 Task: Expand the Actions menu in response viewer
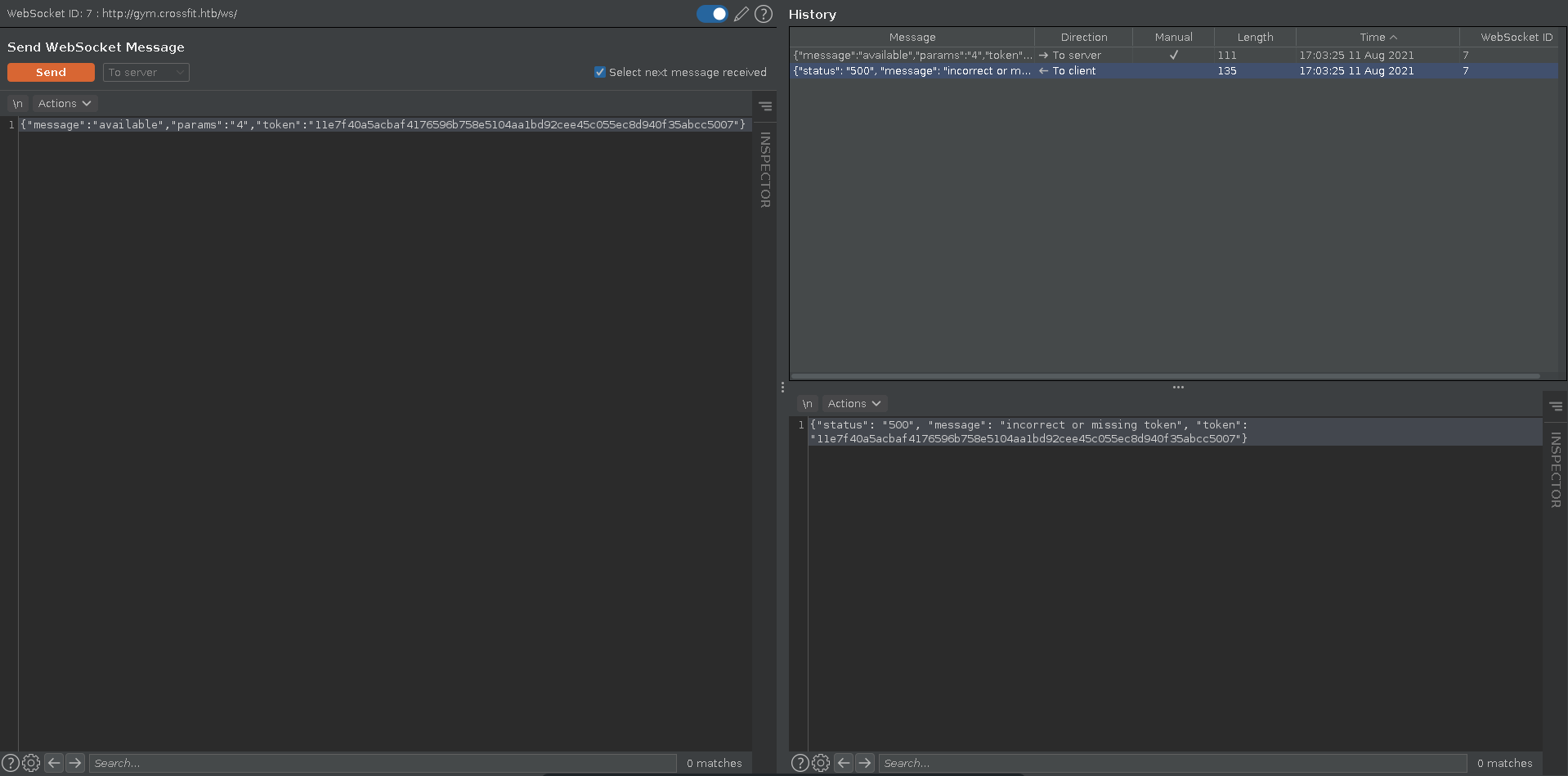(x=854, y=404)
